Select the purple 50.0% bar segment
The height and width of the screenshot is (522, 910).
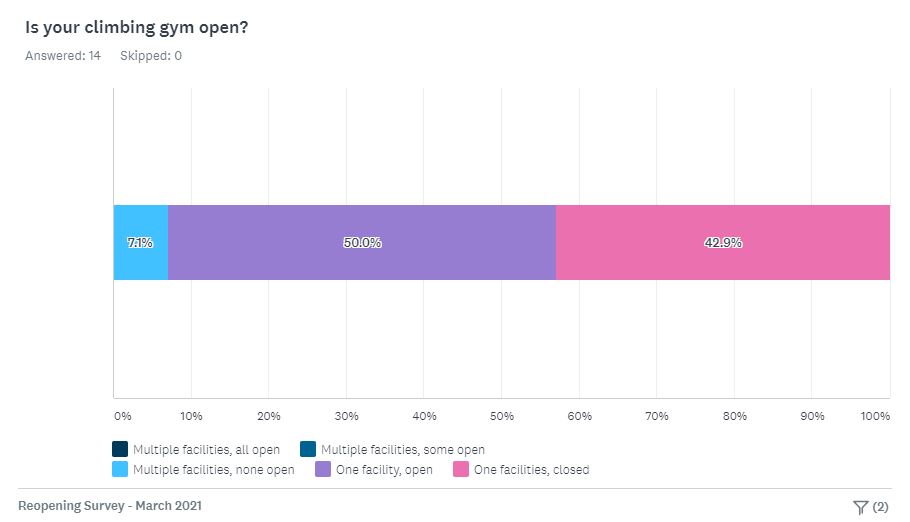click(362, 242)
